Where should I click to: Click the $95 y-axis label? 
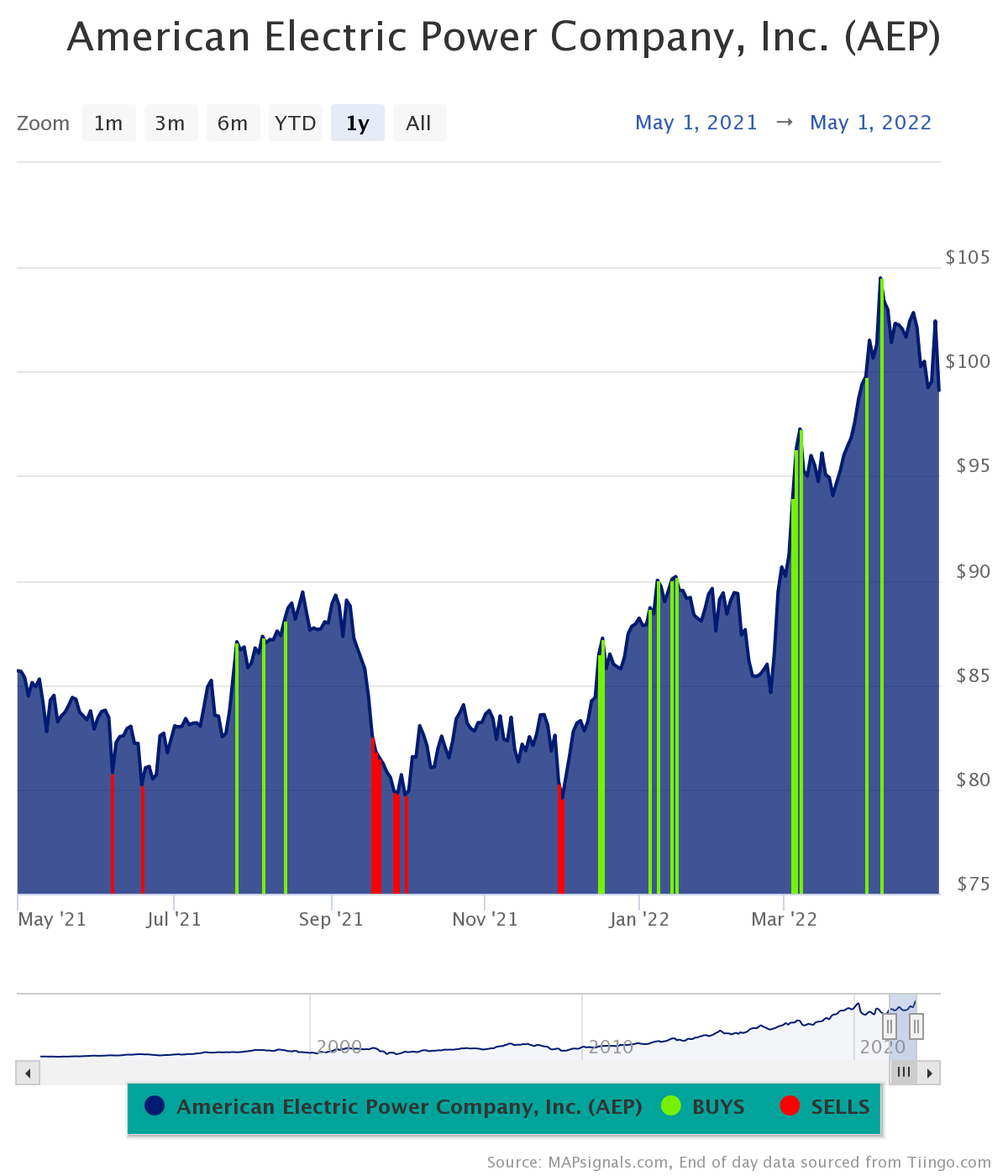973,465
